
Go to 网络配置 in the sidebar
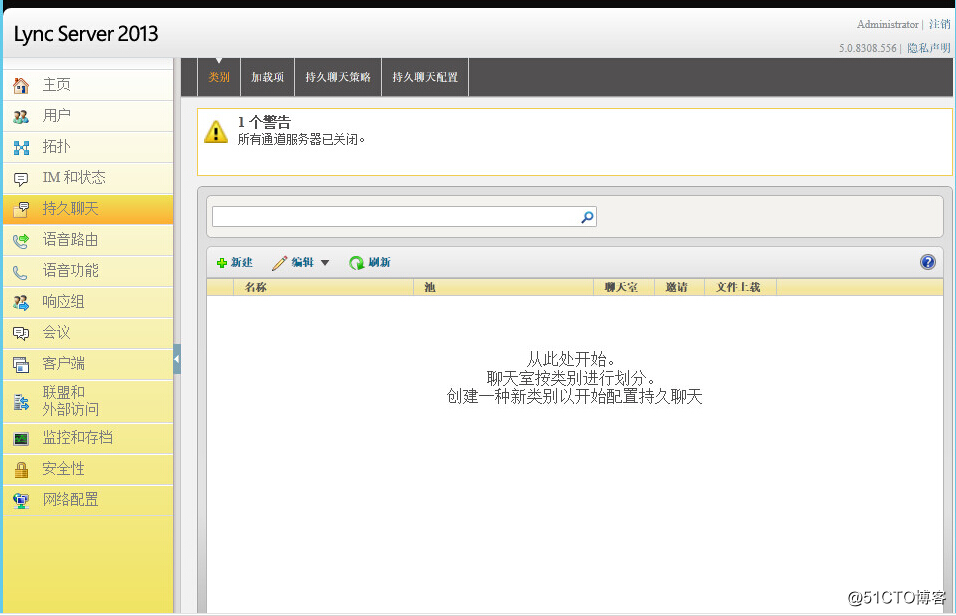click(88, 500)
